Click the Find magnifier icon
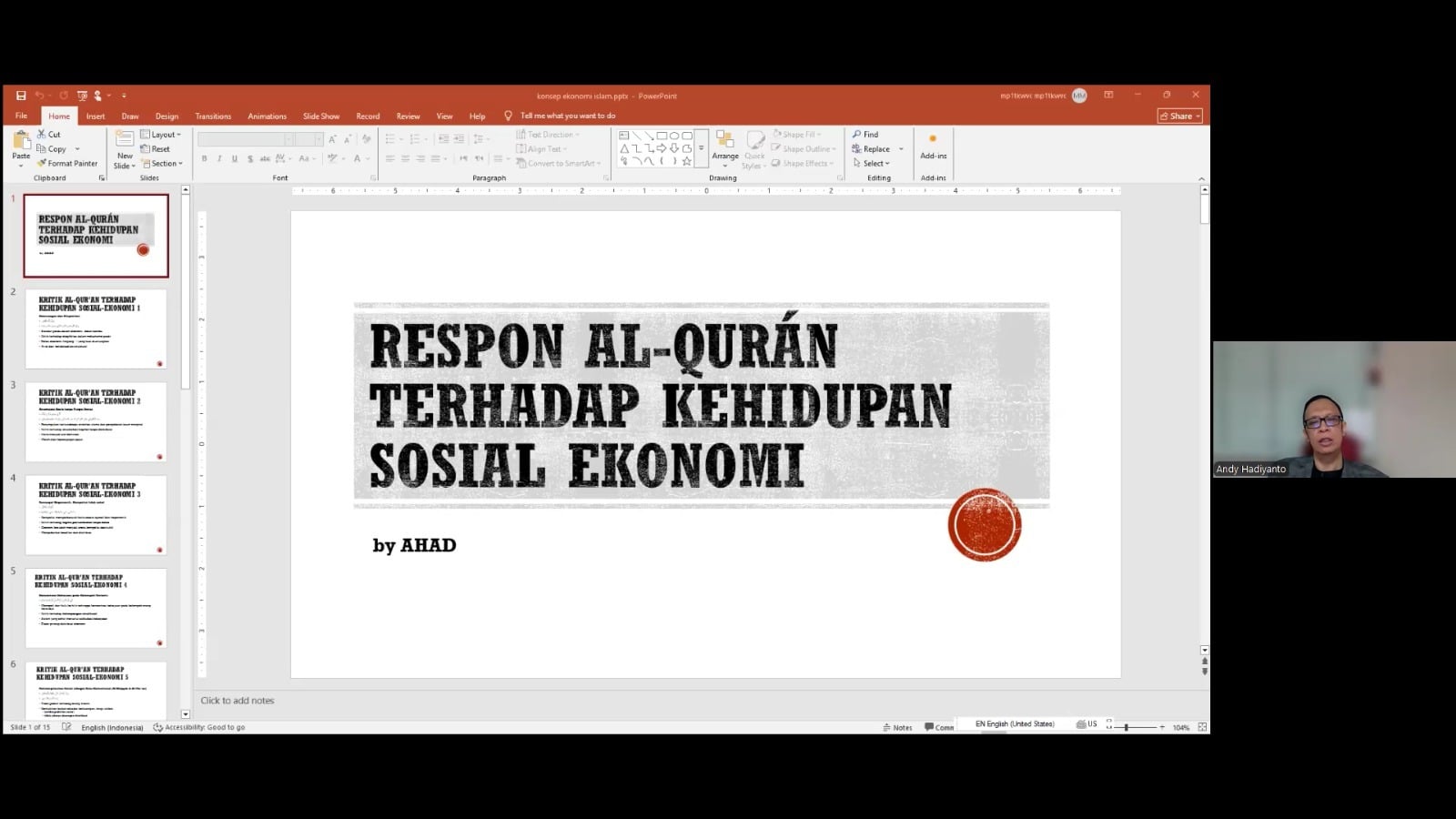The image size is (1456, 819). (857, 135)
